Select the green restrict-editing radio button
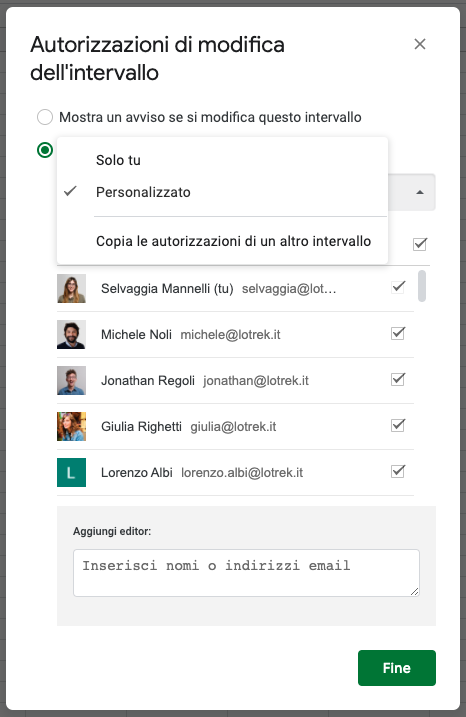This screenshot has height=717, width=466. click(45, 150)
